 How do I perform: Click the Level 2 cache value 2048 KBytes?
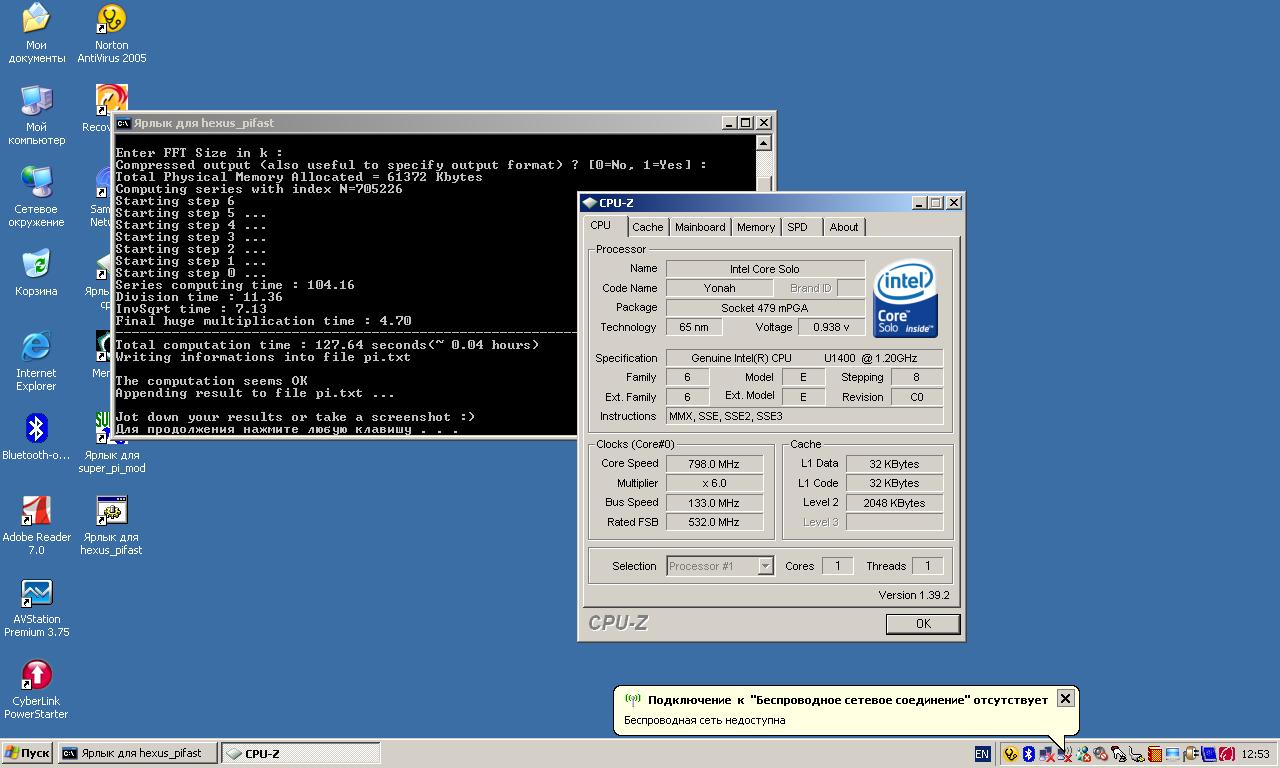click(x=894, y=503)
